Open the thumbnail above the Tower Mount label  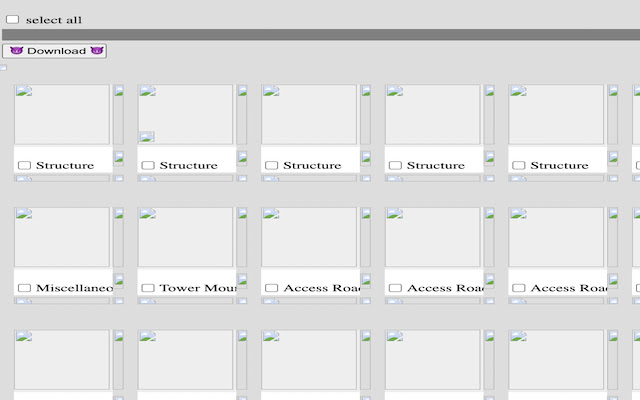(185, 237)
